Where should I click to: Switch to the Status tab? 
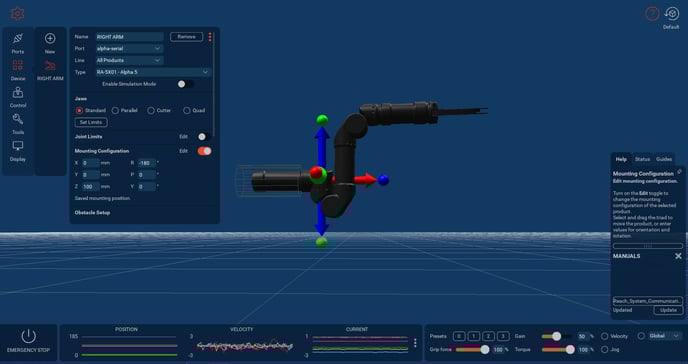pyautogui.click(x=642, y=159)
